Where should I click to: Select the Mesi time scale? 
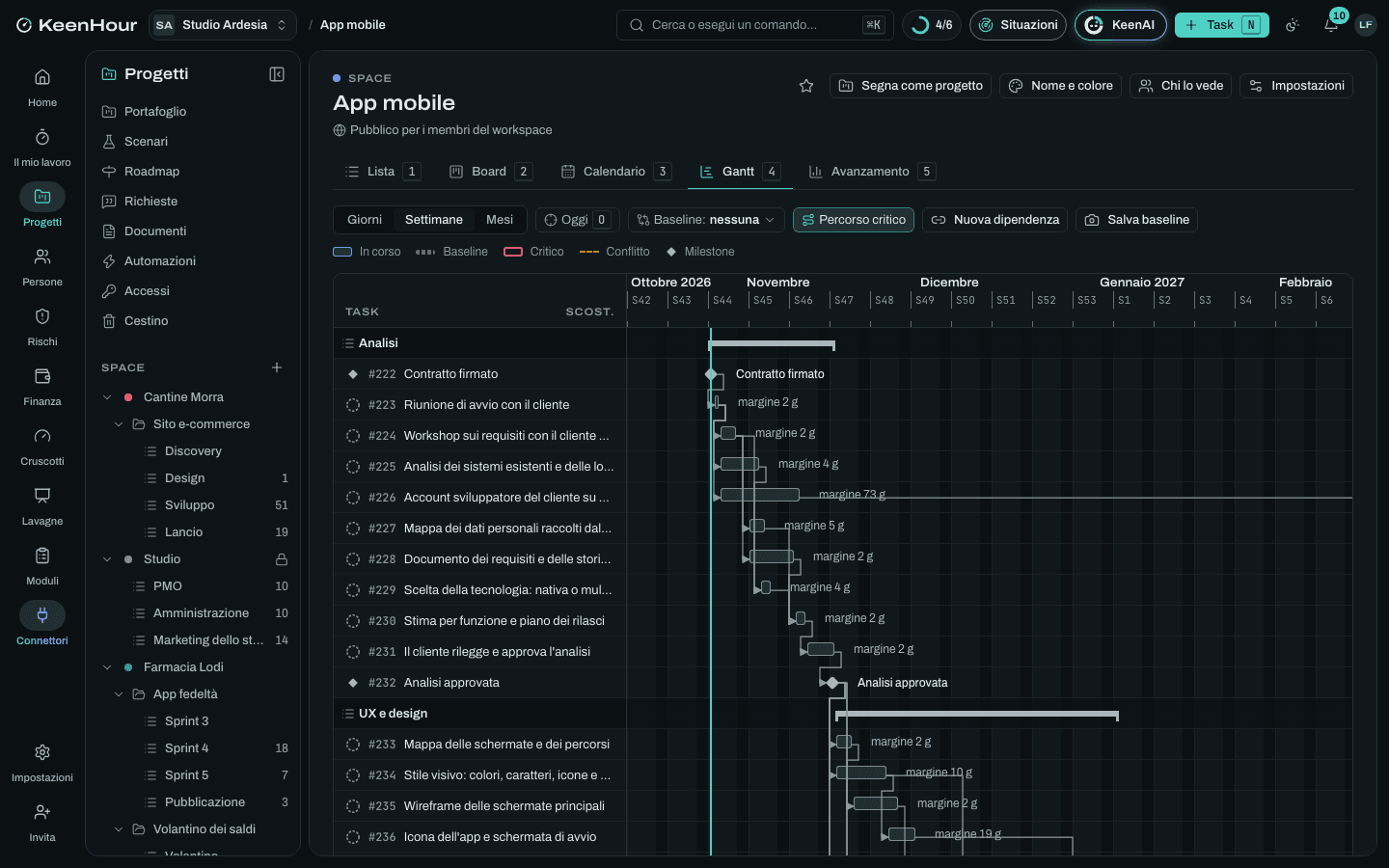500,220
